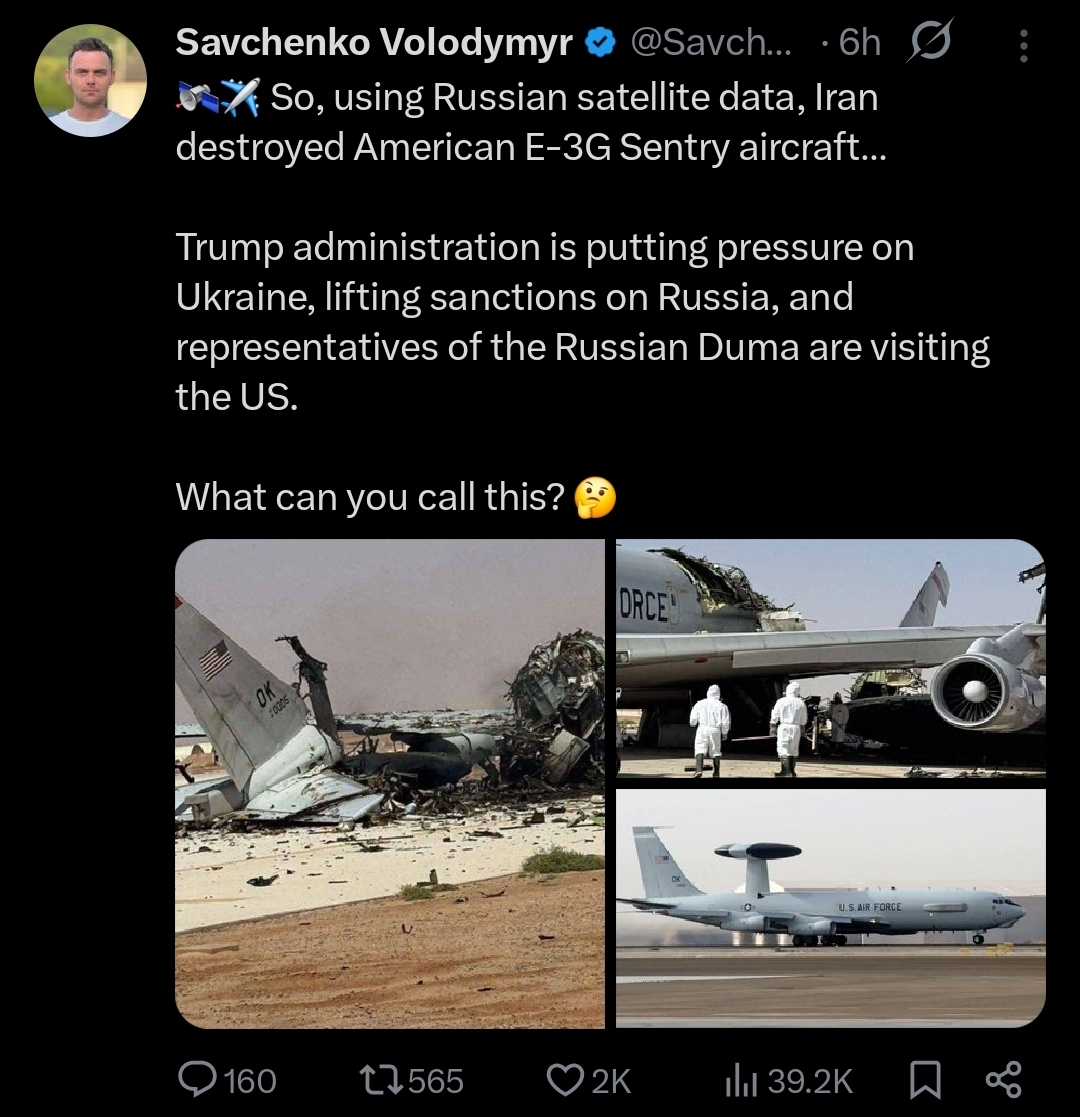1080x1117 pixels.
Task: Open the three-dot more options menu
Action: 1022,44
